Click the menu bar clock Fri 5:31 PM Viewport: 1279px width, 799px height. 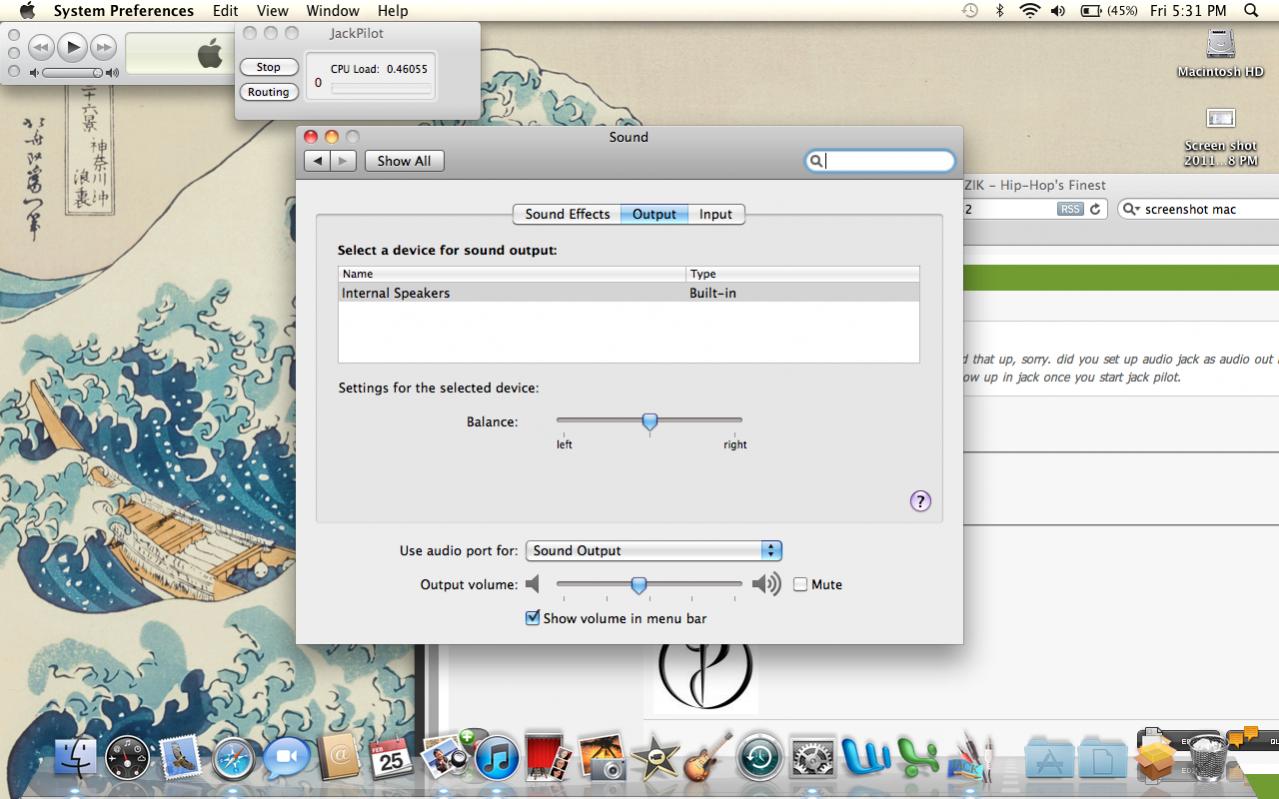pyautogui.click(x=1188, y=11)
